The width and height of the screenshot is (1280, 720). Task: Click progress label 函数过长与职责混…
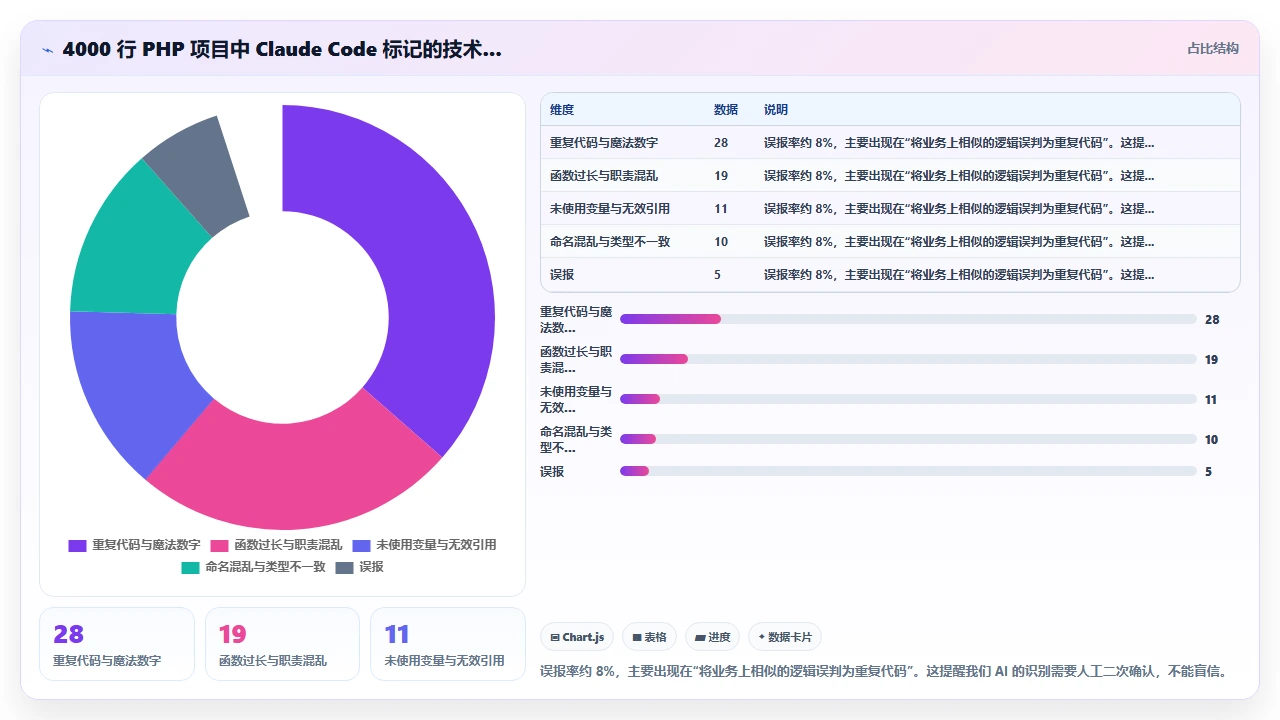576,359
